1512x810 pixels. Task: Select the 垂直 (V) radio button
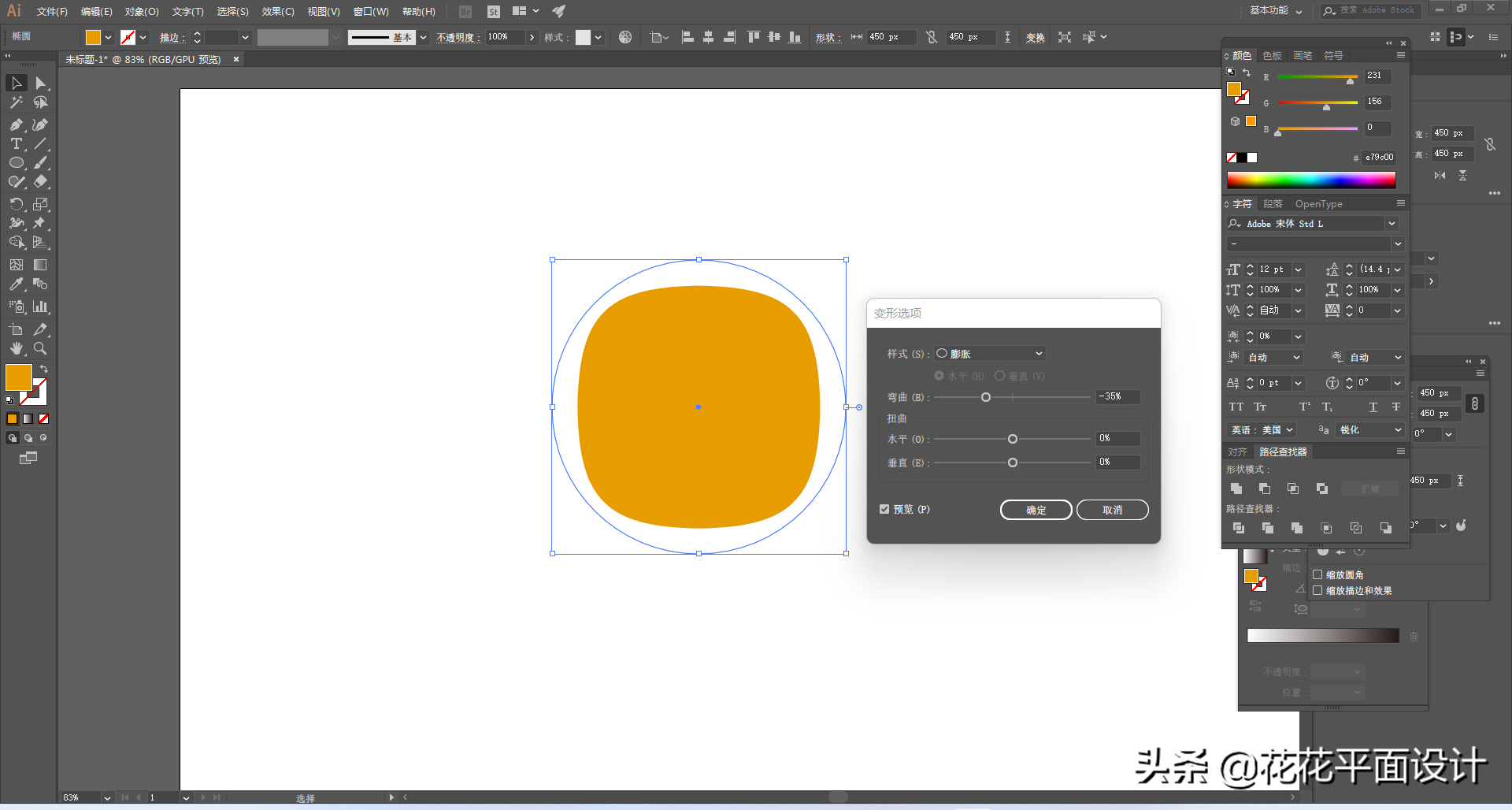point(999,376)
